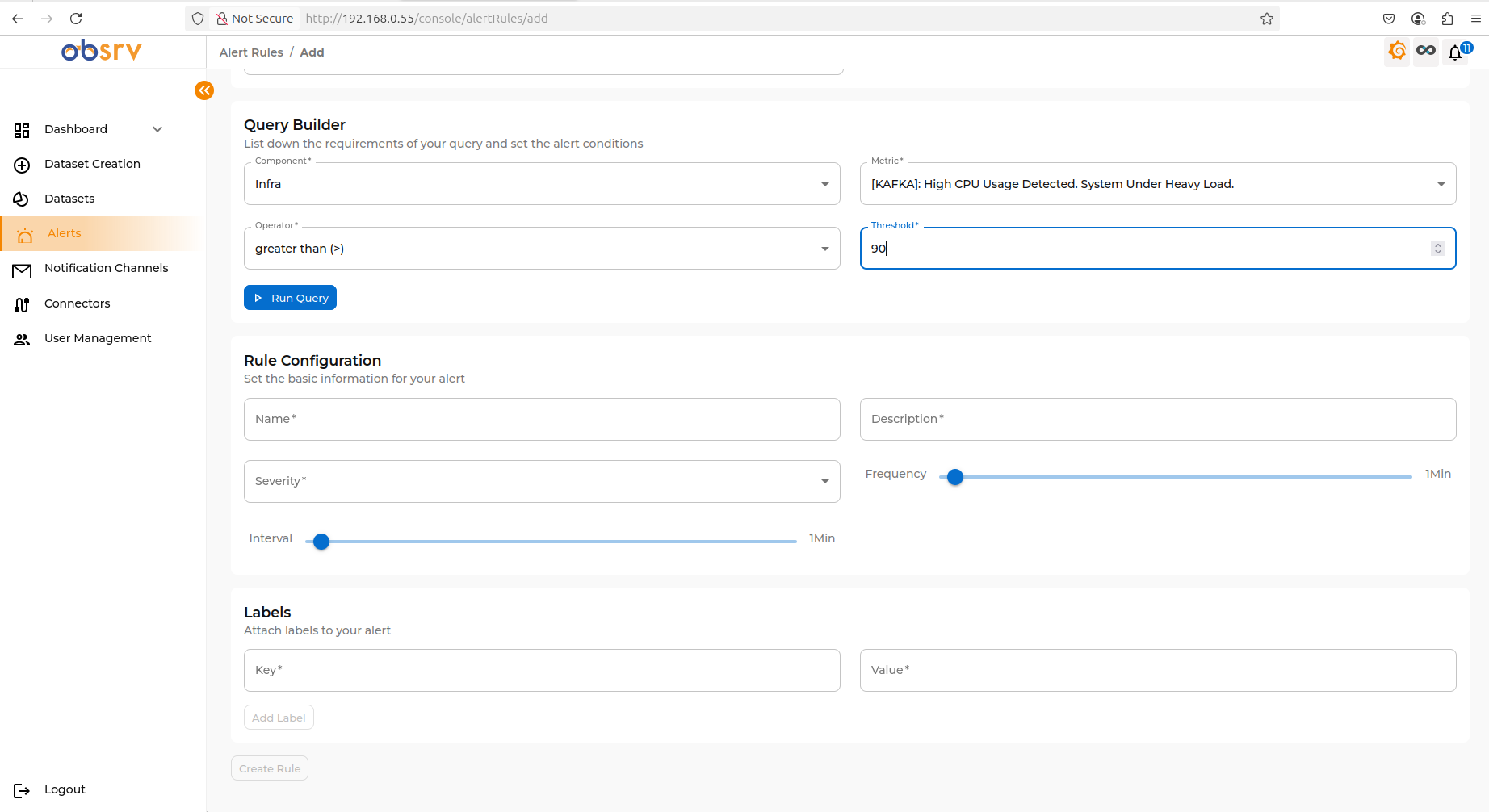Click the Dataset Creation plus icon
Viewport: 1489px width, 812px height.
(x=22, y=165)
